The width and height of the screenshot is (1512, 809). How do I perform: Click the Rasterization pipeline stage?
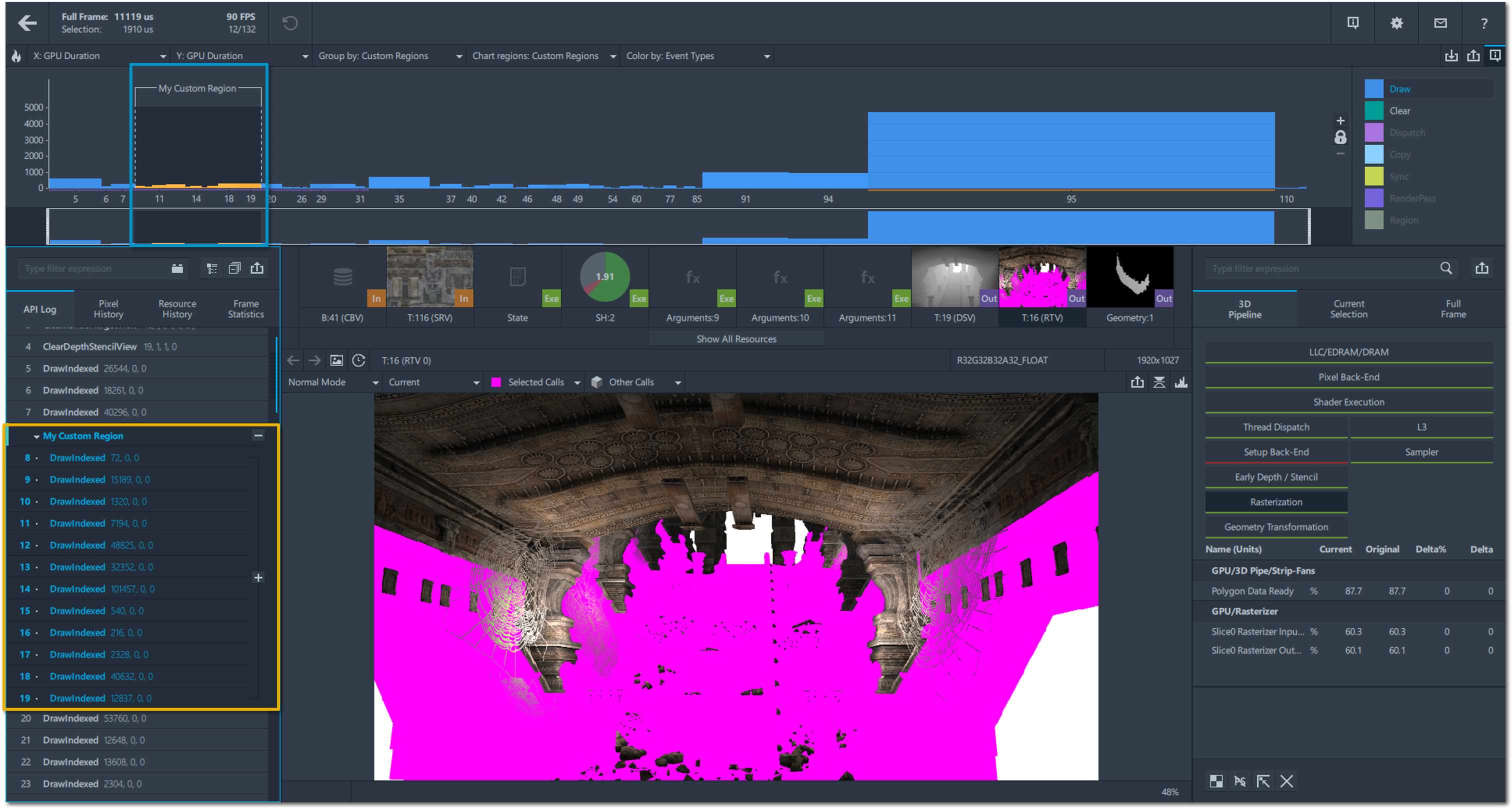coord(1275,502)
